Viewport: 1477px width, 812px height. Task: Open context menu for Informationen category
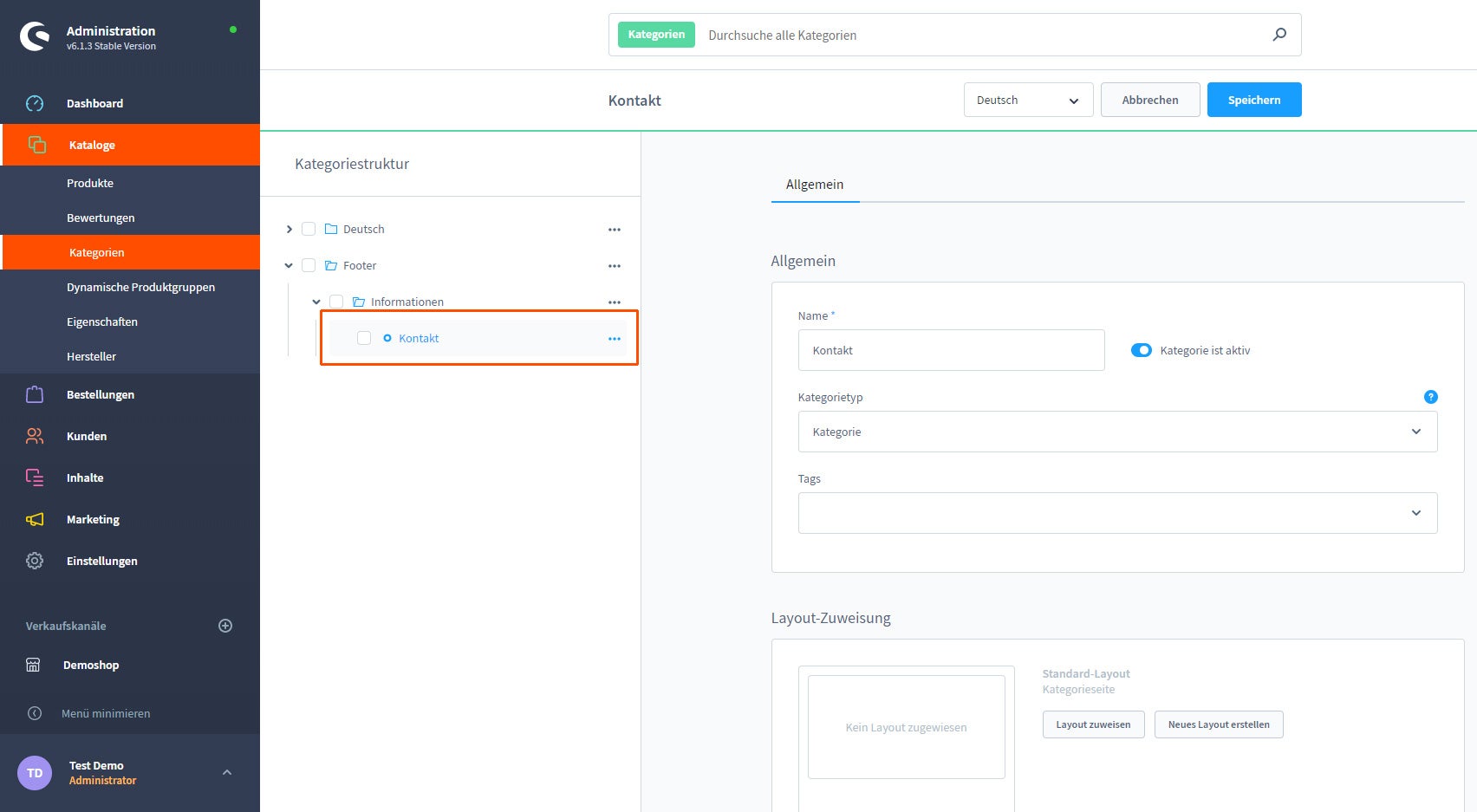pyautogui.click(x=615, y=302)
